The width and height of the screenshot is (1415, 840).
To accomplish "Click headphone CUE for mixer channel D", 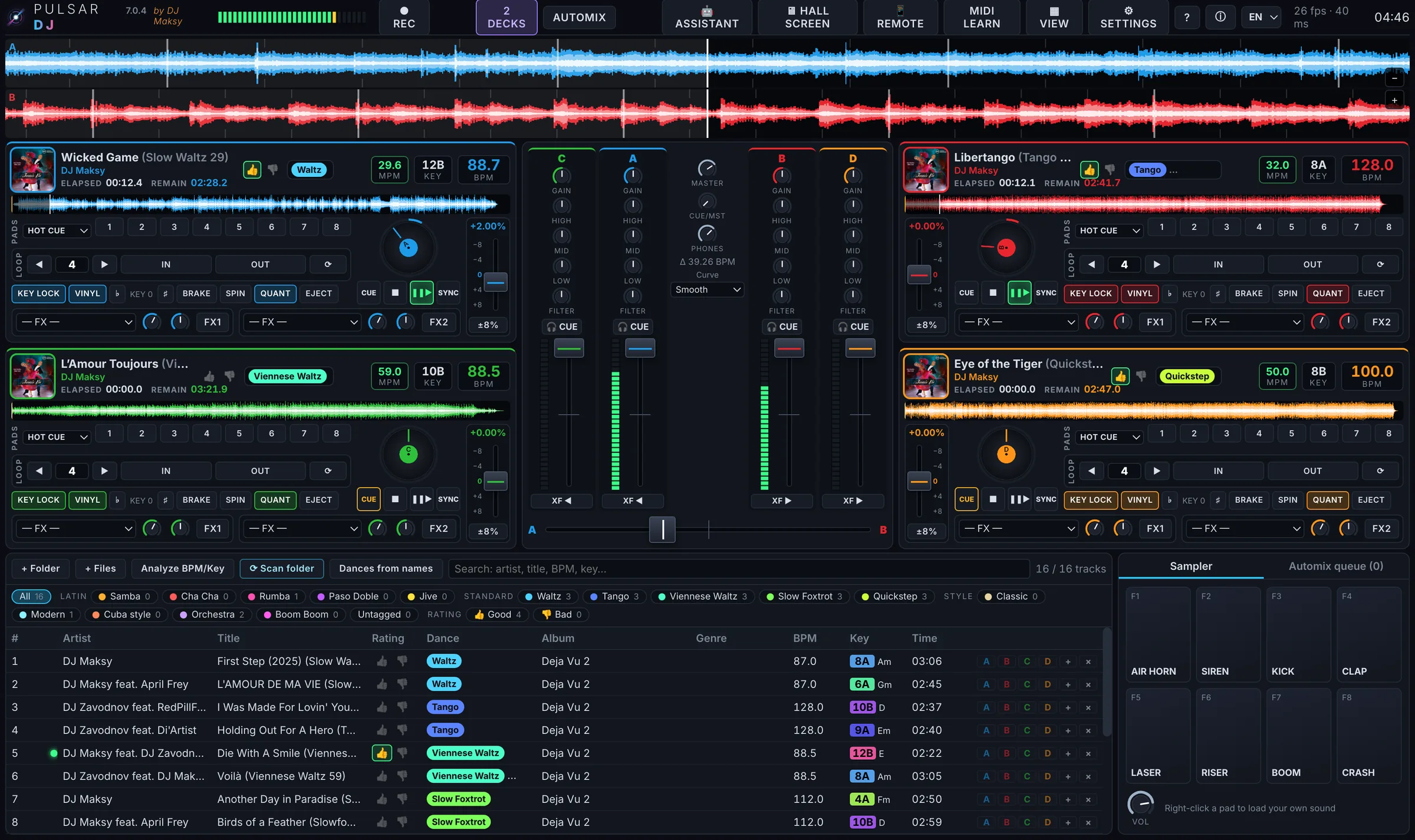I will 853,327.
